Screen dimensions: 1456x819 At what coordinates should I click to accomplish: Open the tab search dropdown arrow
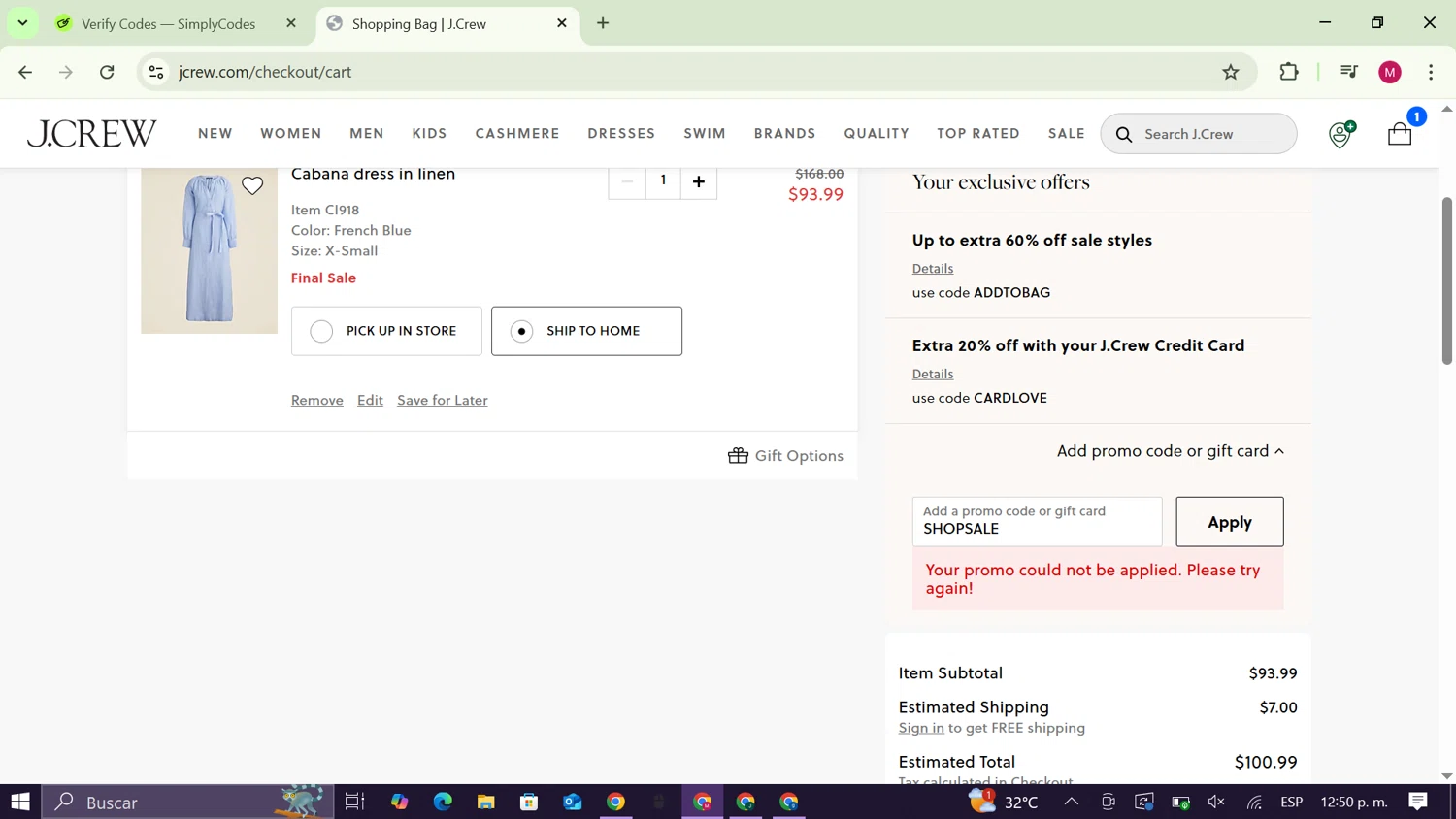coord(22,23)
